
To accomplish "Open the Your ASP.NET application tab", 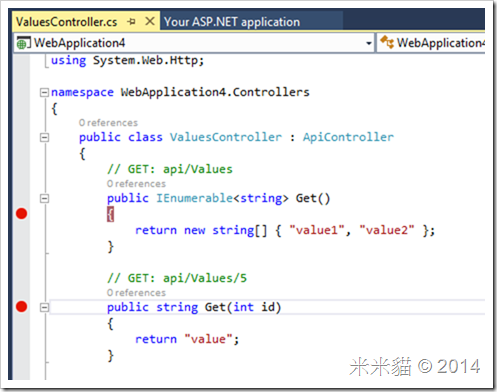I will pyautogui.click(x=232, y=22).
